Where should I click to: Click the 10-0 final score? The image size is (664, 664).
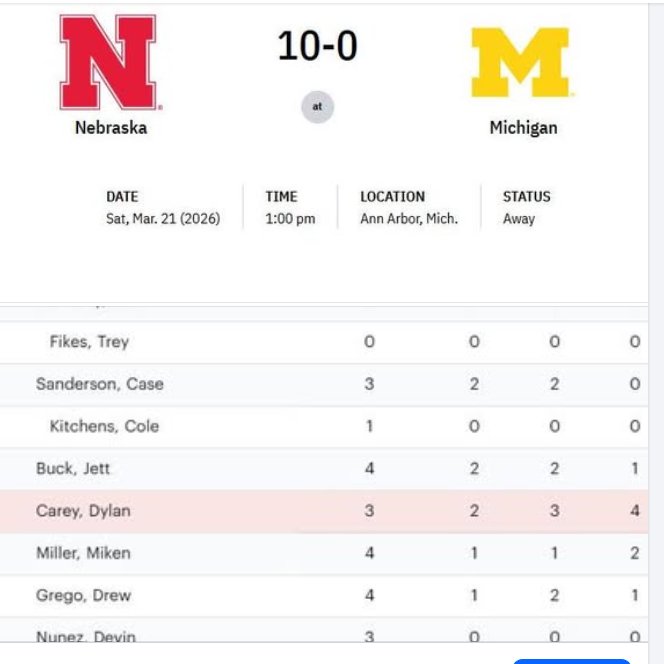317,45
